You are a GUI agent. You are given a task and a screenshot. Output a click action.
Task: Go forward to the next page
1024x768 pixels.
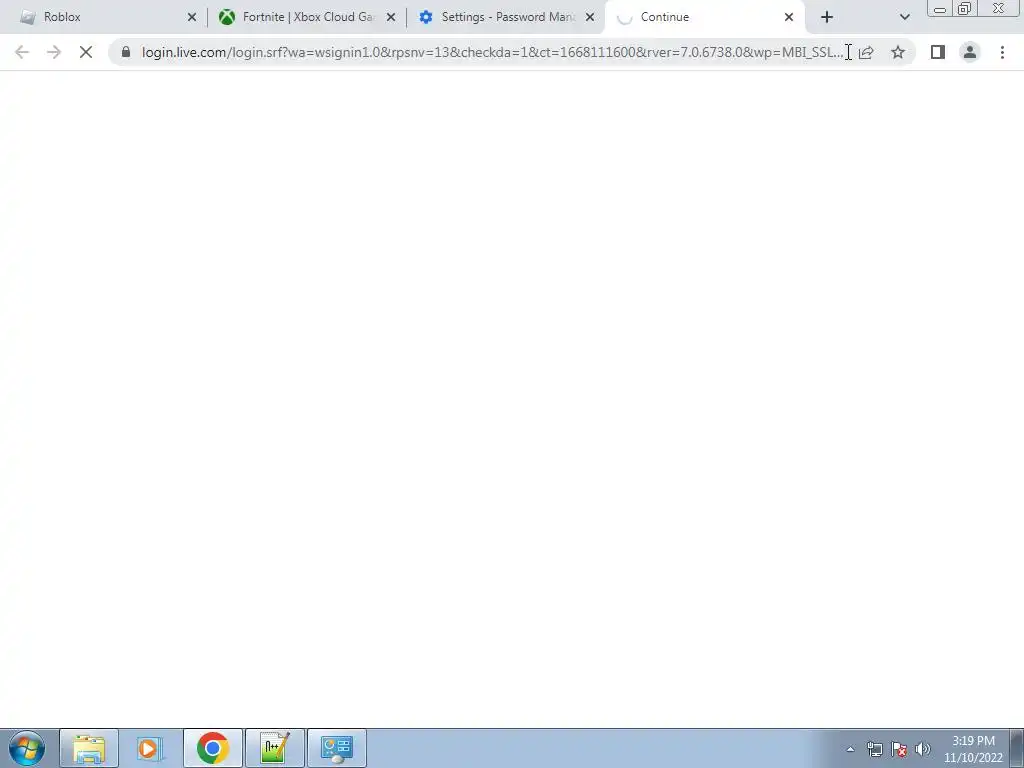(54, 52)
